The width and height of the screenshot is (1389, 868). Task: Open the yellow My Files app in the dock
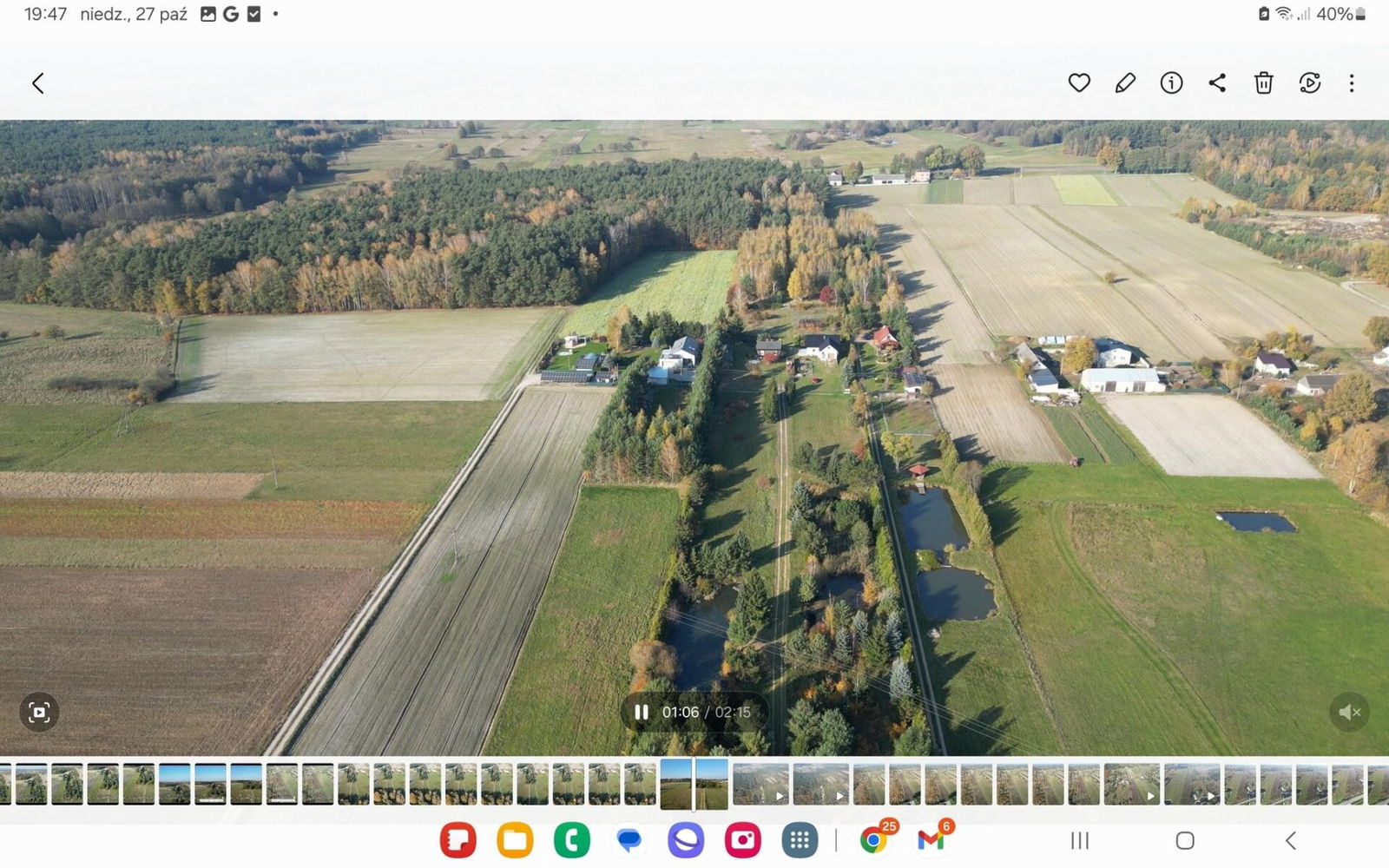tap(515, 840)
